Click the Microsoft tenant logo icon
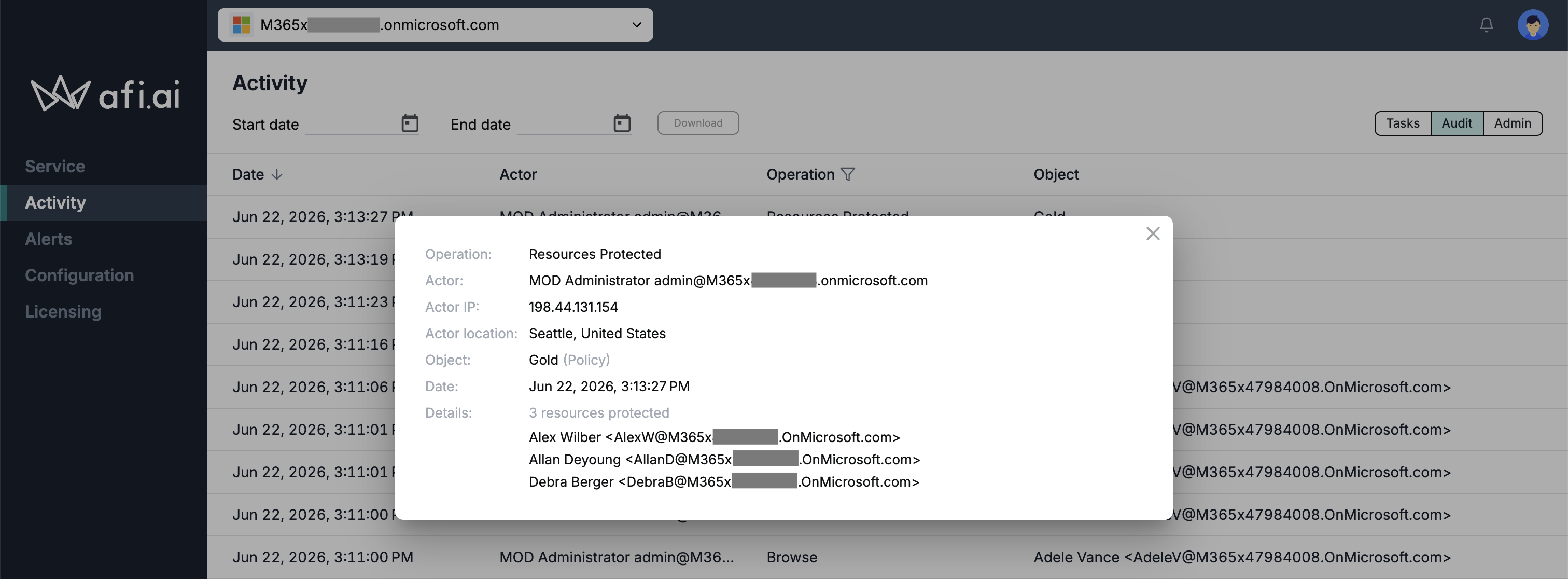 (x=242, y=25)
